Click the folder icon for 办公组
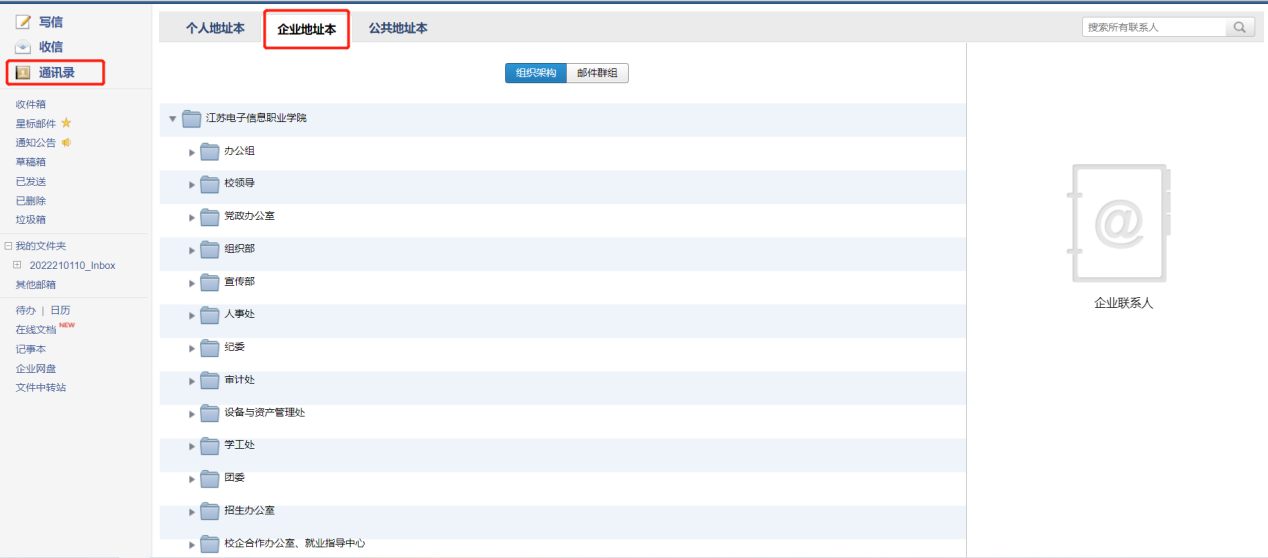The height and width of the screenshot is (558, 1268). [x=210, y=152]
